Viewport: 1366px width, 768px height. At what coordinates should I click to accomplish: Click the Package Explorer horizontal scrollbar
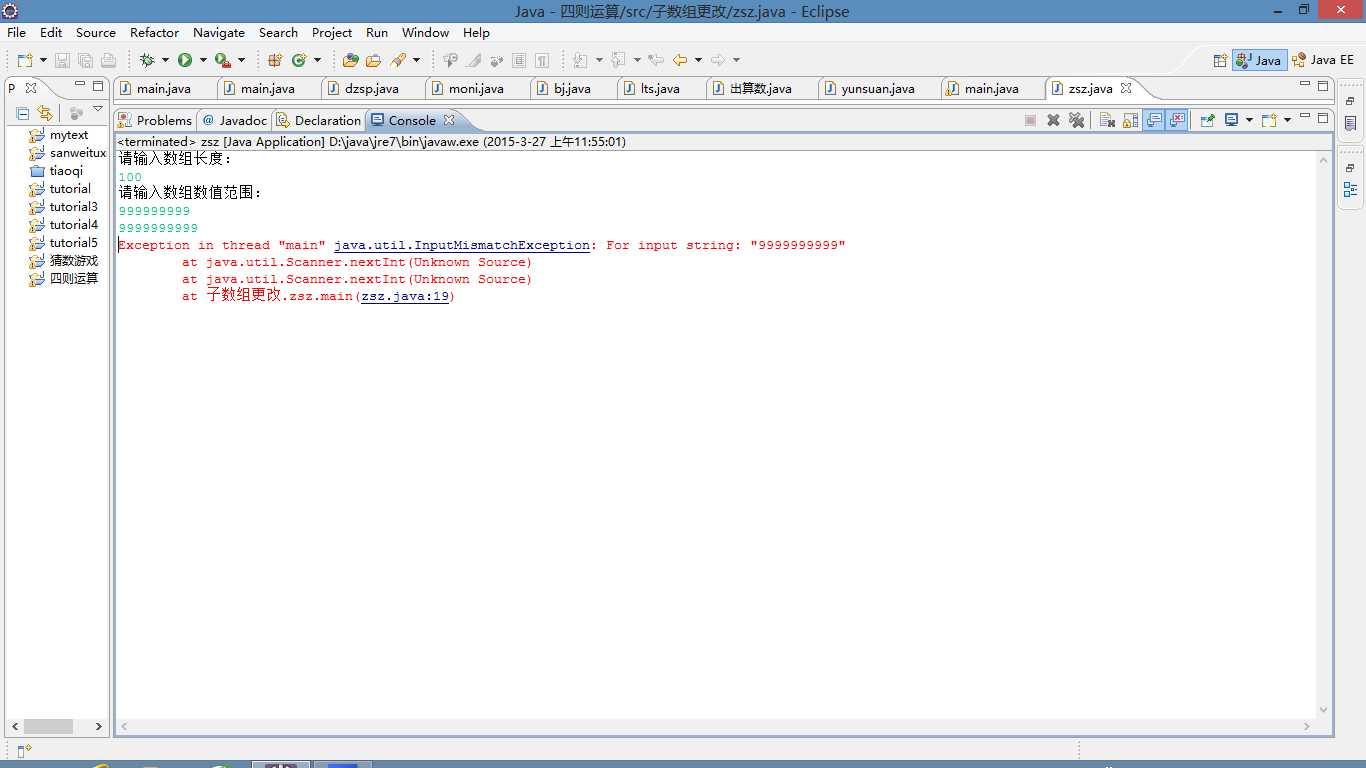[x=56, y=726]
